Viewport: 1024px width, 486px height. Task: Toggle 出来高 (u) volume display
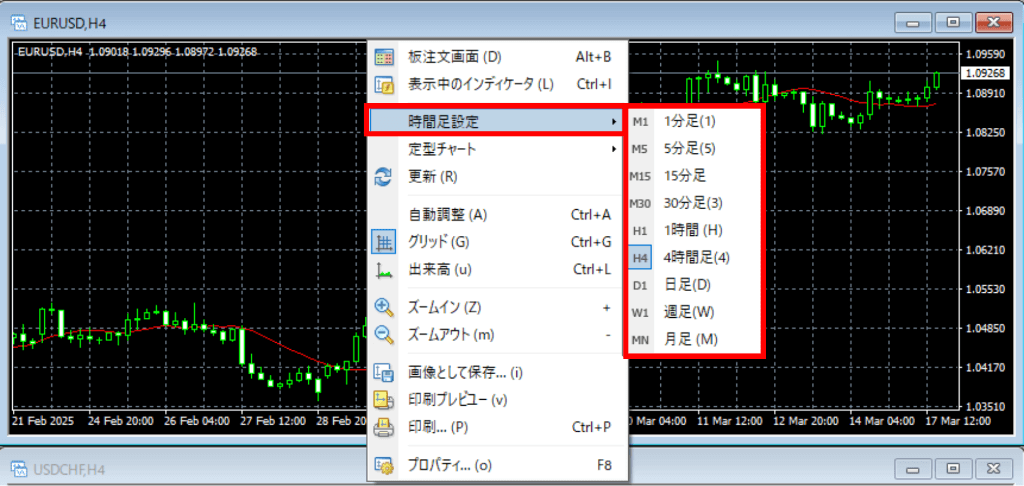coord(497,270)
